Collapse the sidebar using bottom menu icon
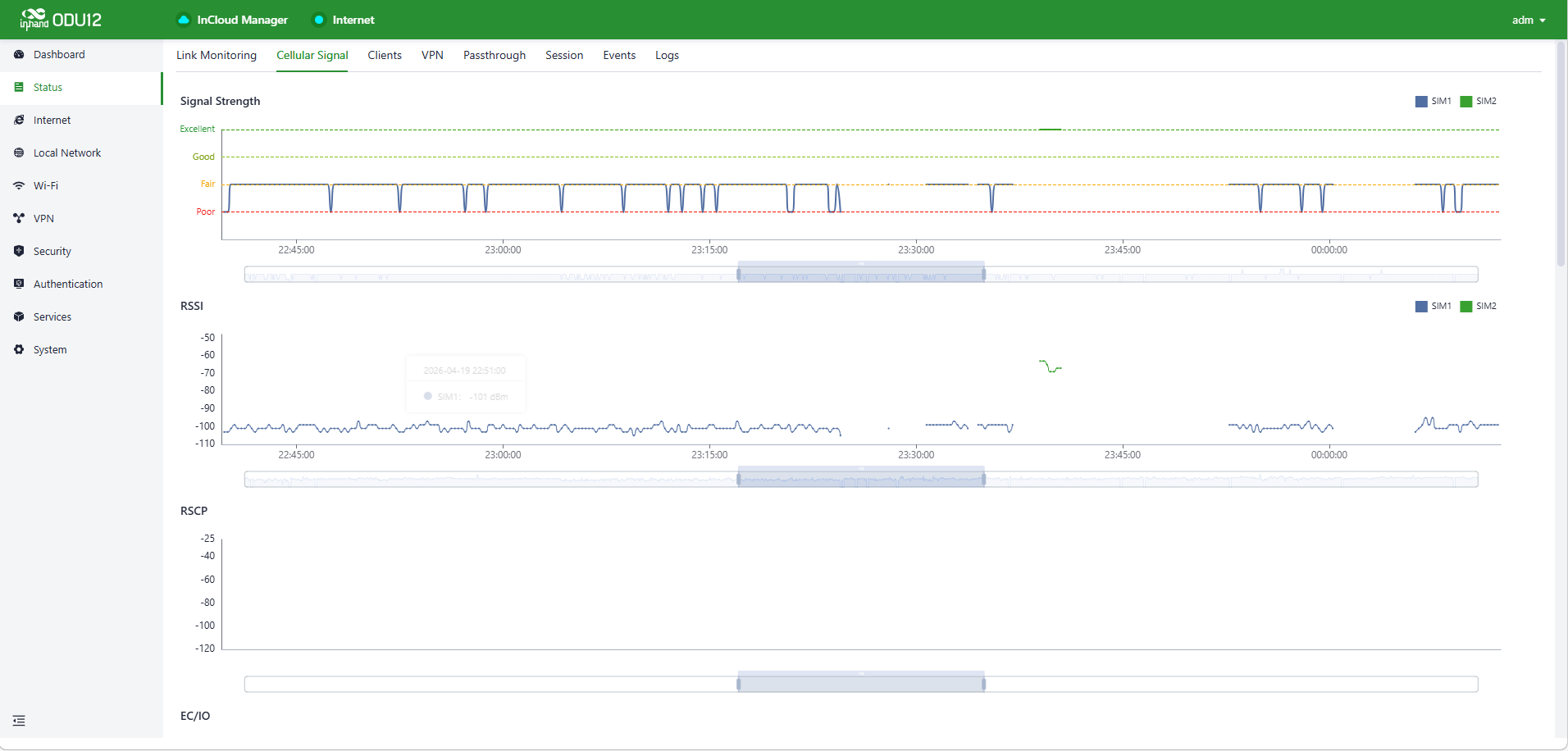This screenshot has height=751, width=1568. tap(19, 721)
